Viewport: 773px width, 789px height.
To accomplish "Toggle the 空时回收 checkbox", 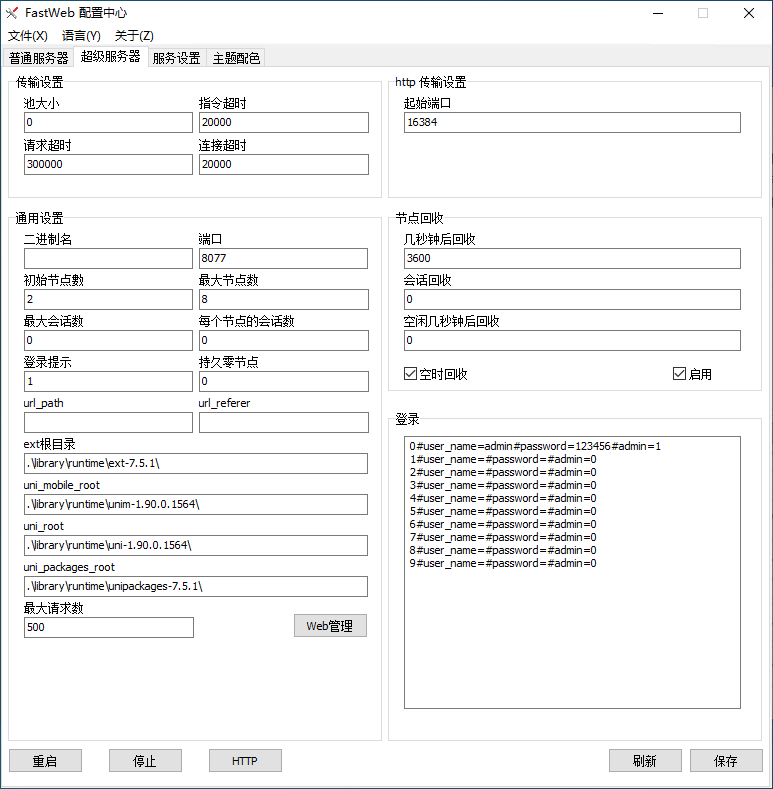I will pos(436,374).
